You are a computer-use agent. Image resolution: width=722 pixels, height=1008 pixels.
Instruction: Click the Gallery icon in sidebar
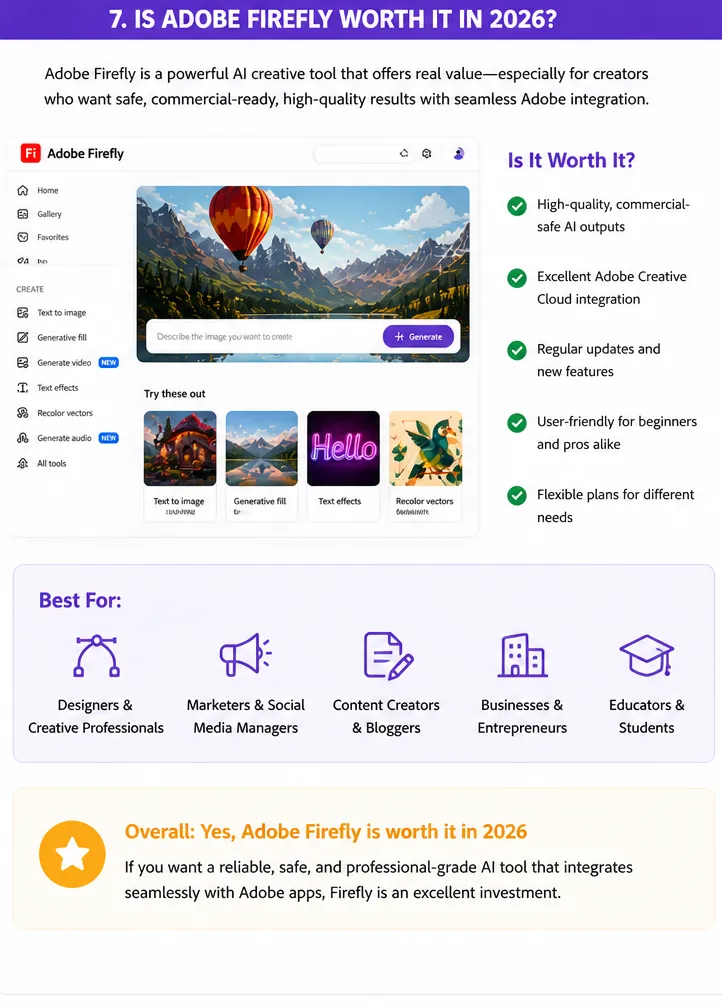(23, 214)
